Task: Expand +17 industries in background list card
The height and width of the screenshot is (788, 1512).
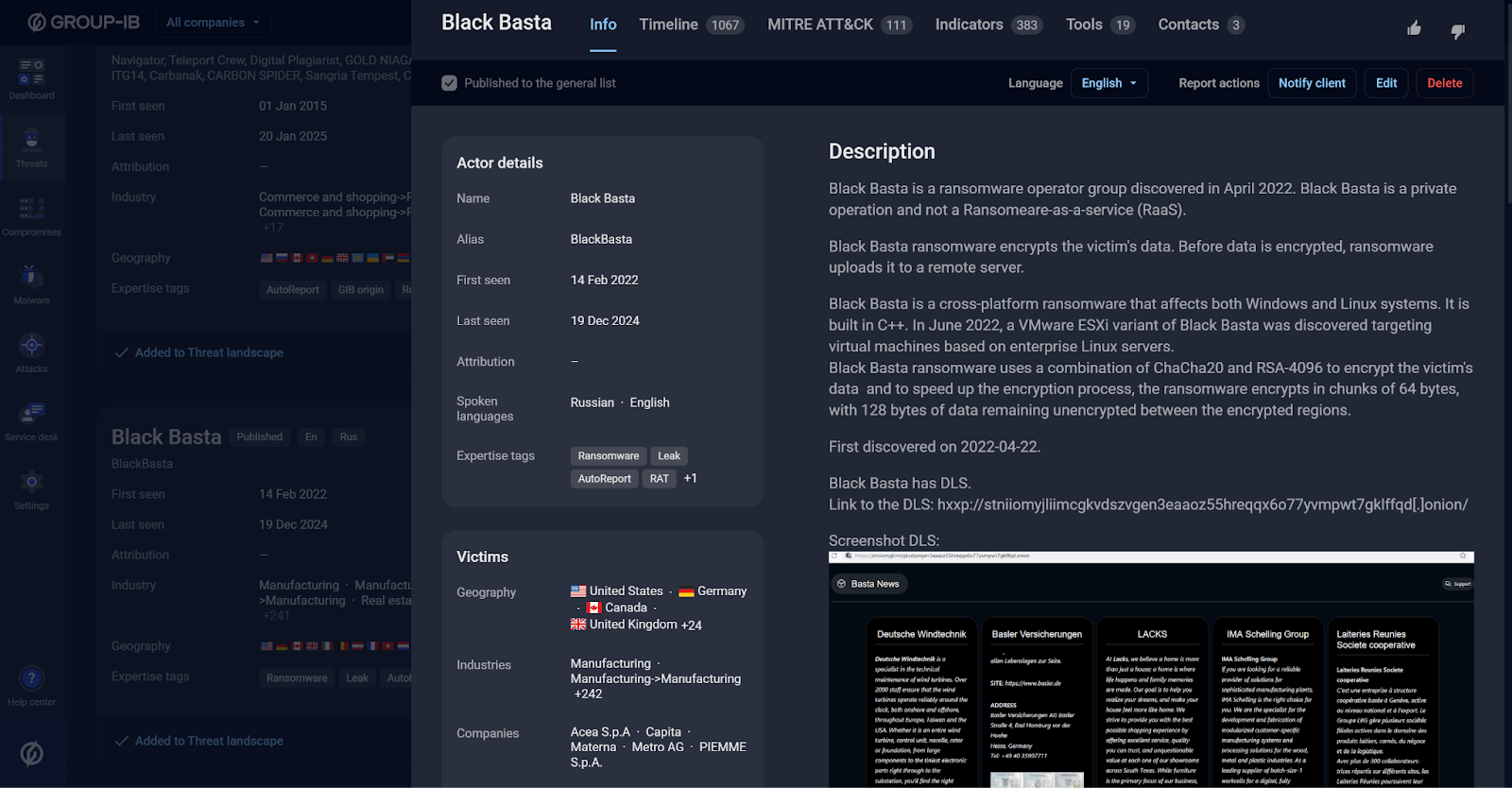Action: tap(272, 228)
